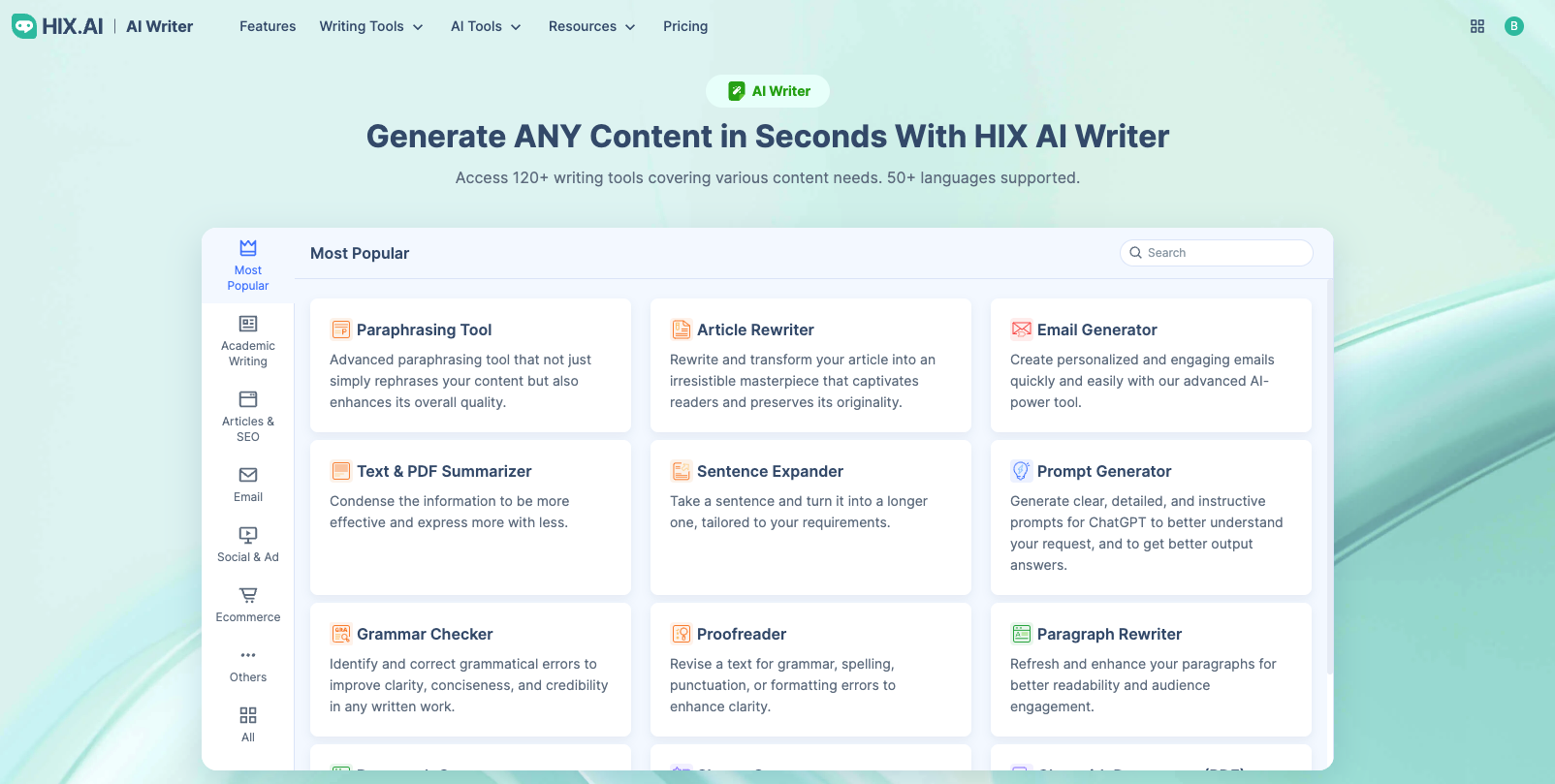Viewport: 1555px width, 784px height.
Task: Click Paraphrasing Tool description text
Action: point(460,381)
